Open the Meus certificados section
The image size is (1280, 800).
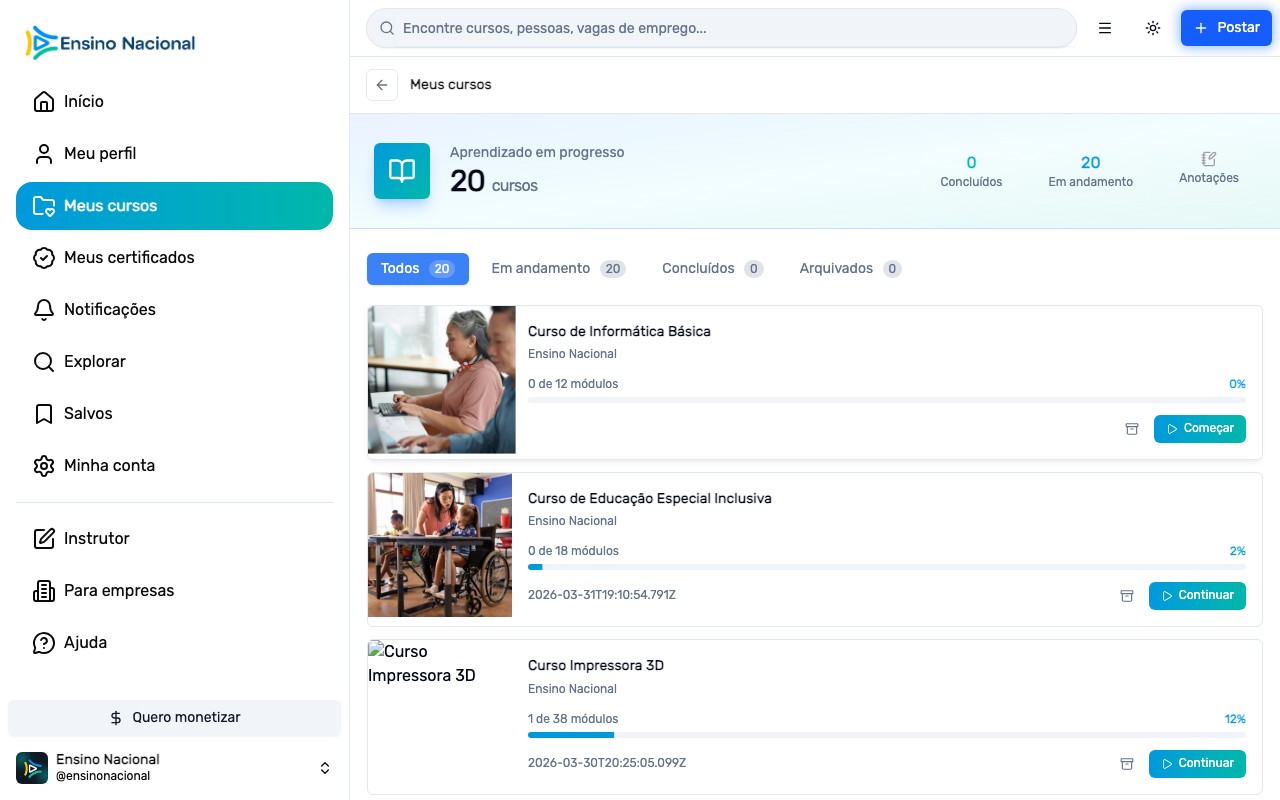click(x=128, y=257)
